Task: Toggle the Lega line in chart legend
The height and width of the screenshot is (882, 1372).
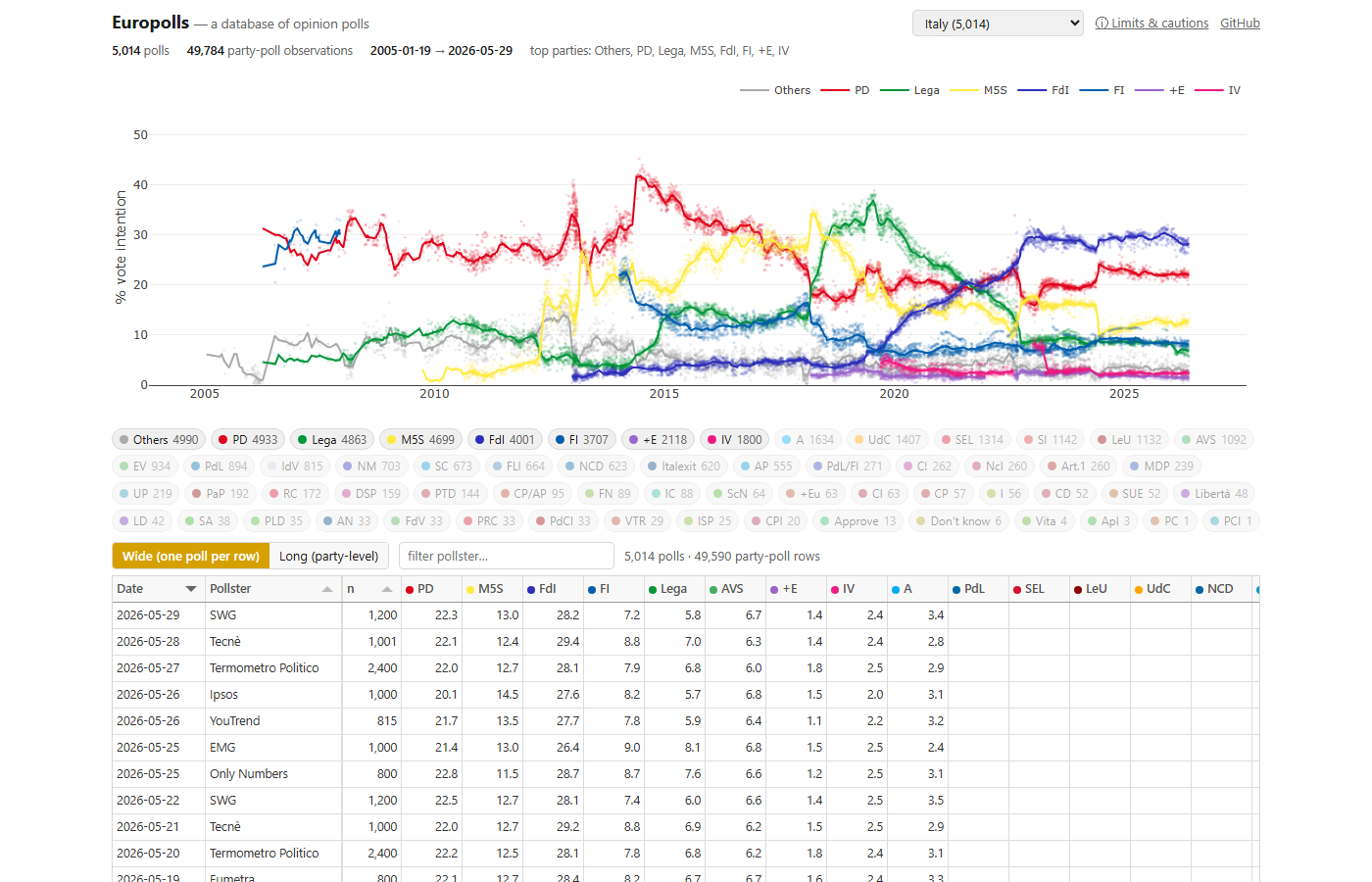Action: pyautogui.click(x=909, y=90)
